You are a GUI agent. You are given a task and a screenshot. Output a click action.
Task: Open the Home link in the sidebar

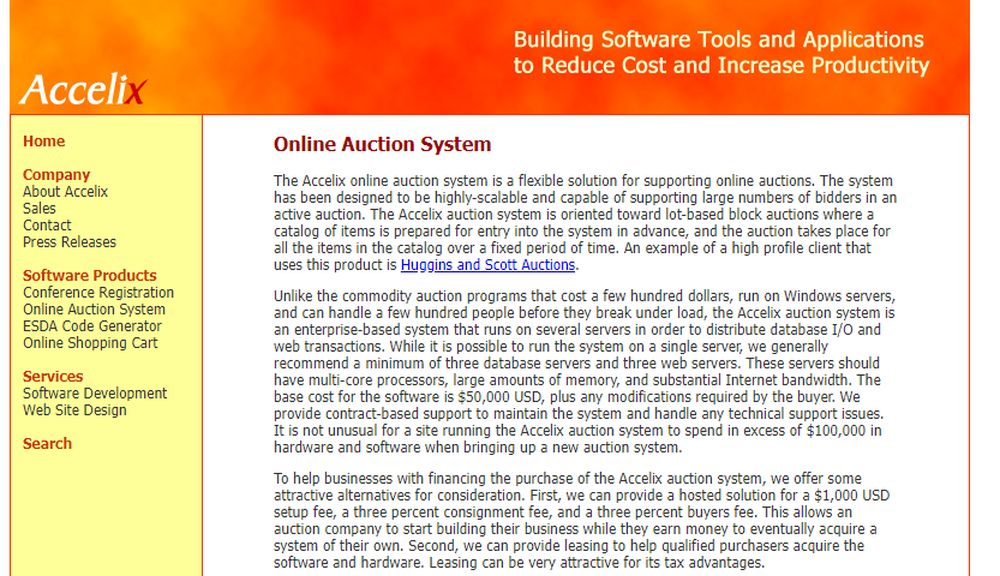tap(44, 141)
